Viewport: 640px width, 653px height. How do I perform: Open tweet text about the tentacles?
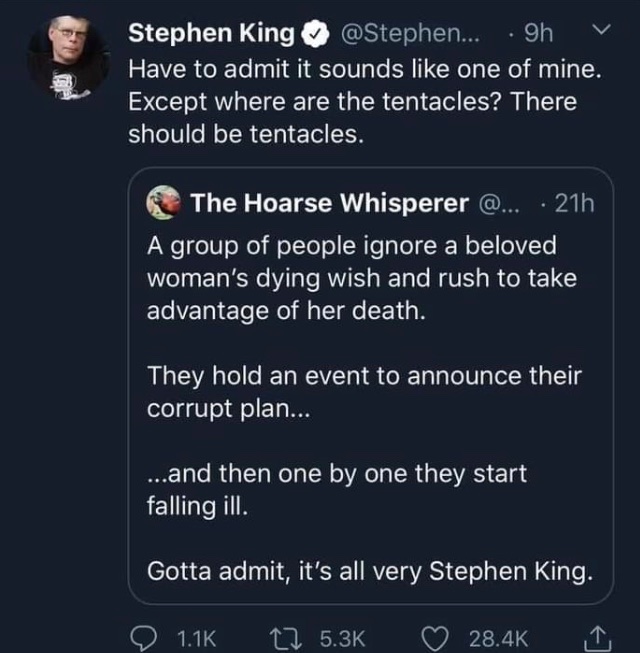coord(352,103)
